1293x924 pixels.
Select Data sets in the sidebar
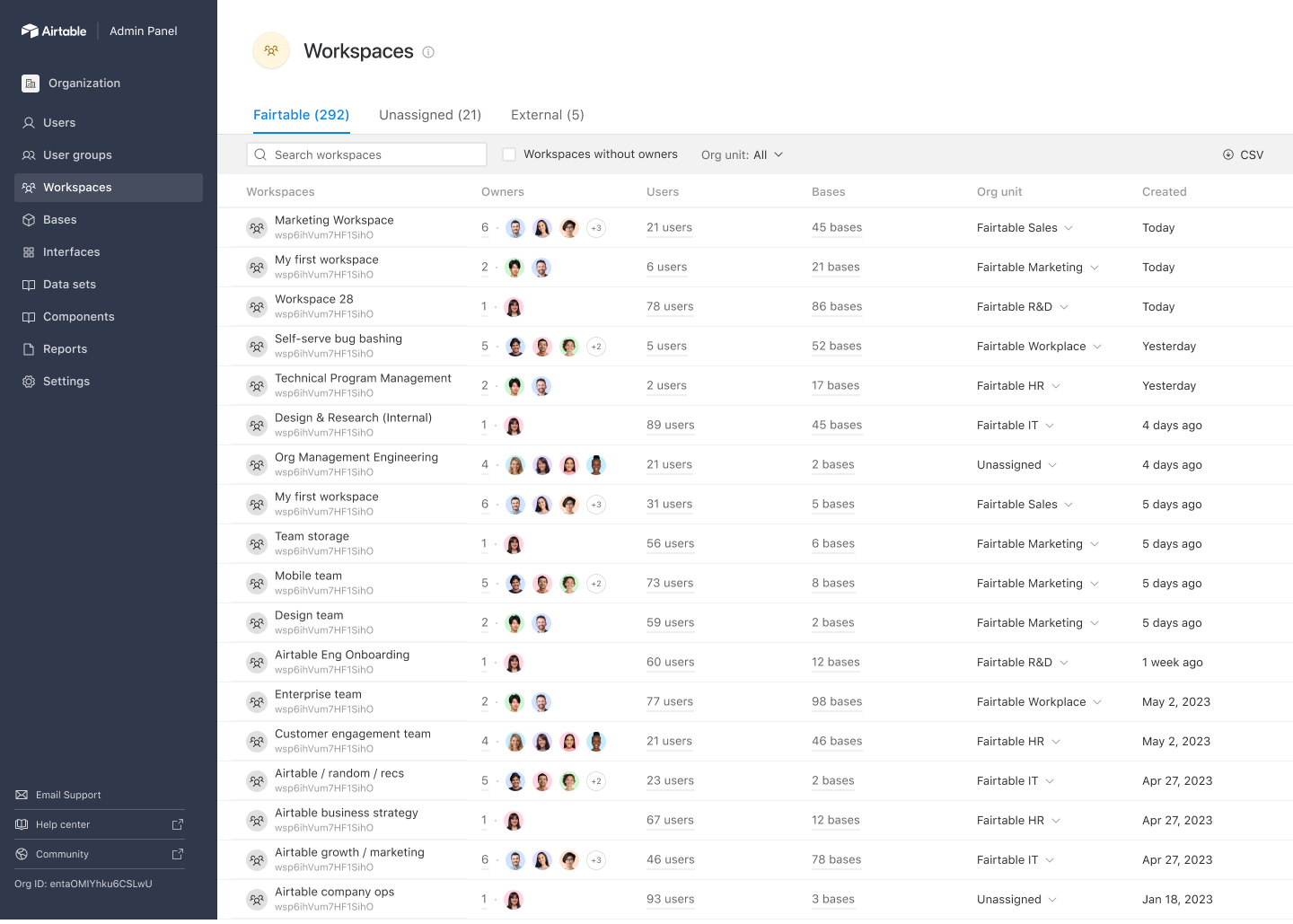pyautogui.click(x=70, y=284)
